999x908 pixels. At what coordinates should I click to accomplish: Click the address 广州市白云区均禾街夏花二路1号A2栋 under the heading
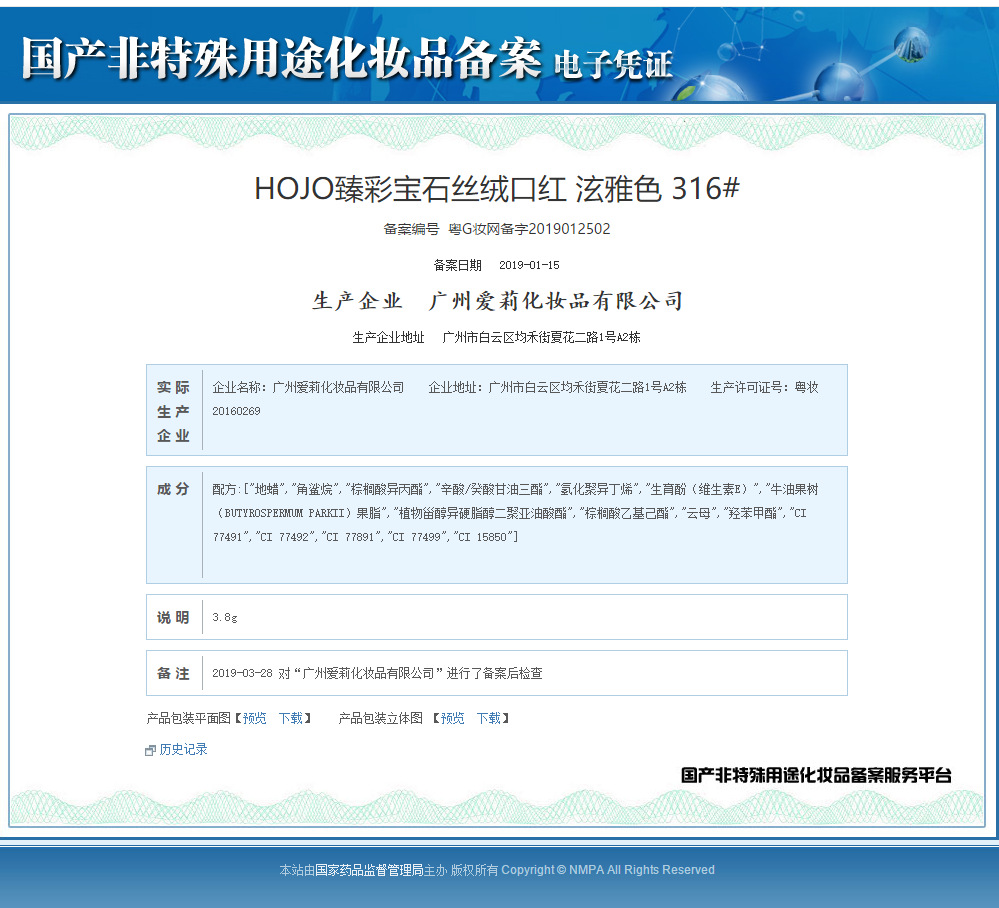click(541, 337)
